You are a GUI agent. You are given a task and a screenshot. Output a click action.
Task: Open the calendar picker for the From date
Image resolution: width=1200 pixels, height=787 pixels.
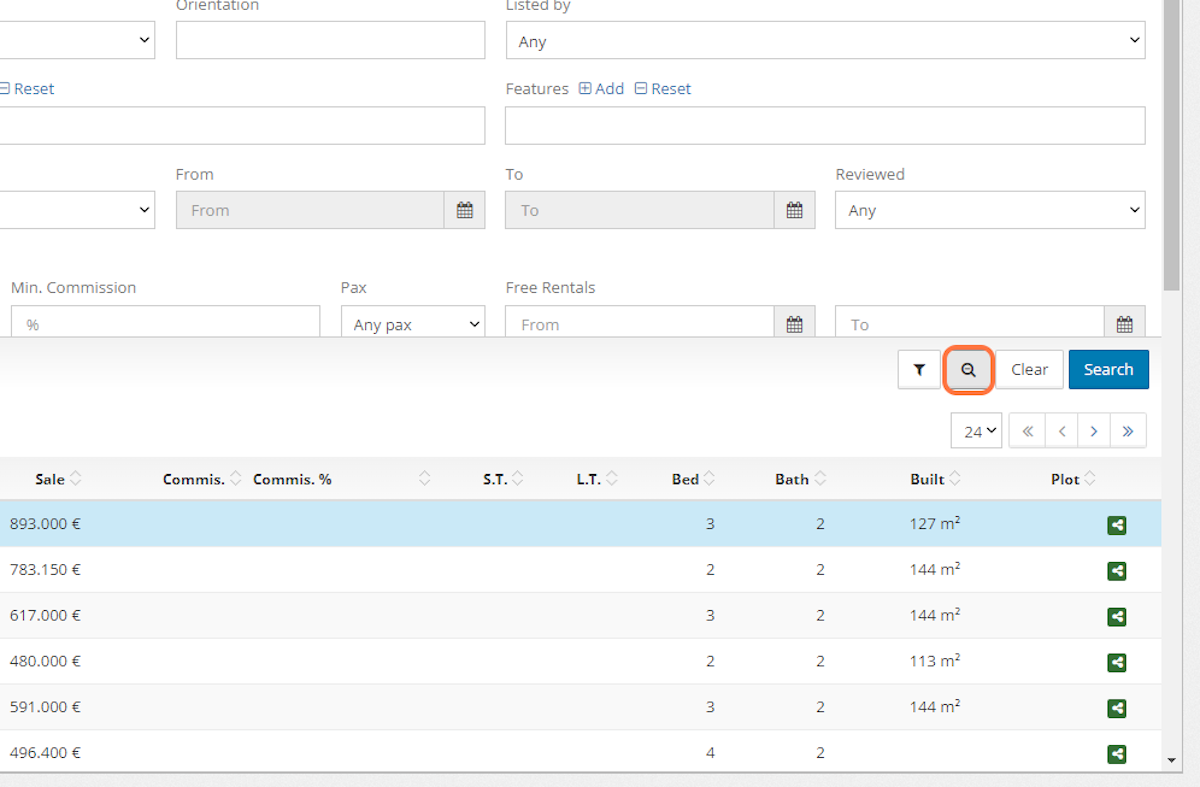pyautogui.click(x=464, y=210)
